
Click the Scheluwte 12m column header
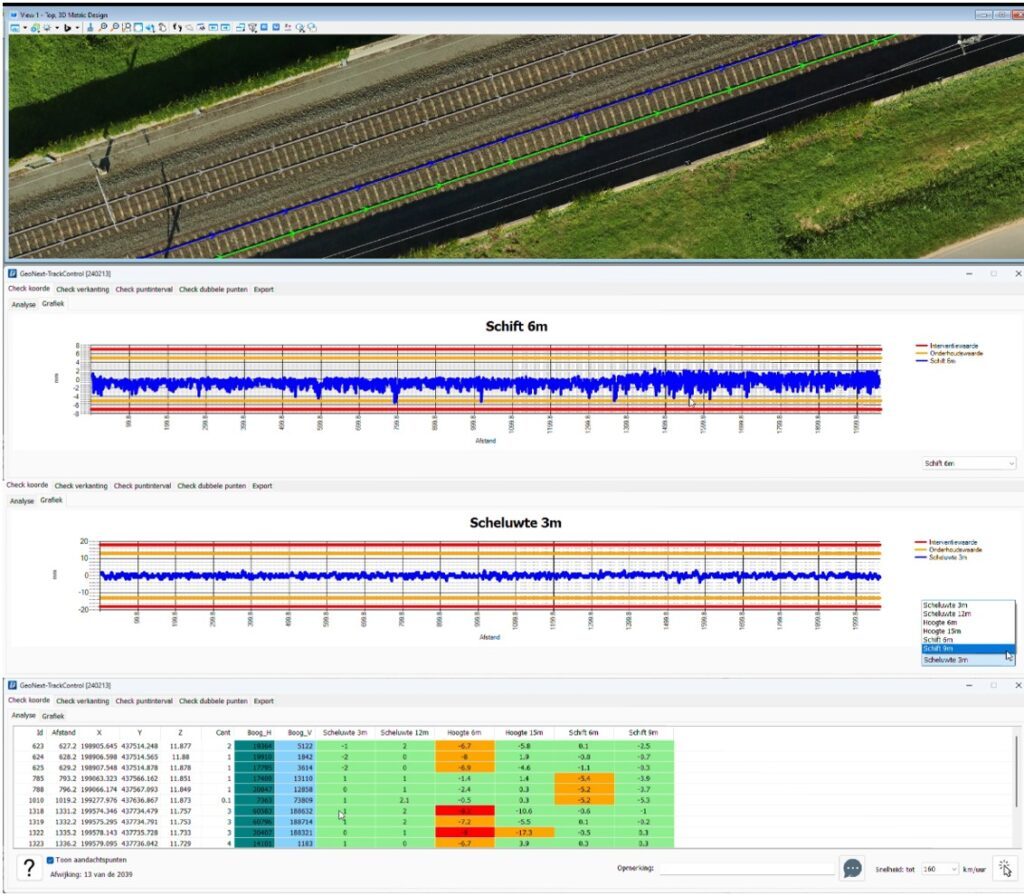pos(404,733)
